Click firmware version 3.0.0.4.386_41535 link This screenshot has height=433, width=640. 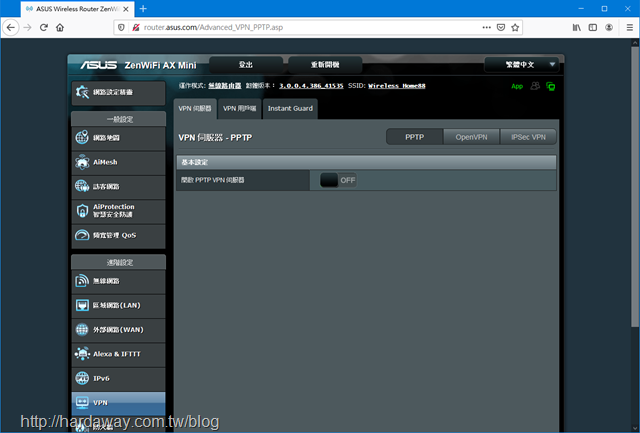tap(311, 86)
